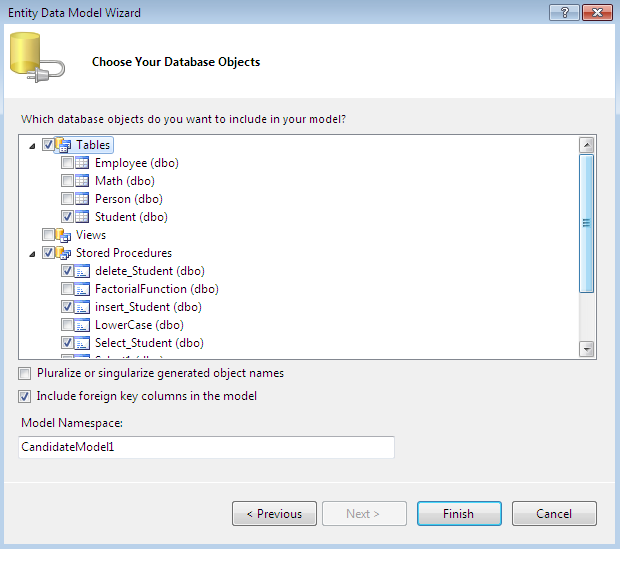620x572 pixels.
Task: Enable Pluralize or singularize generated object names
Action: (25, 374)
